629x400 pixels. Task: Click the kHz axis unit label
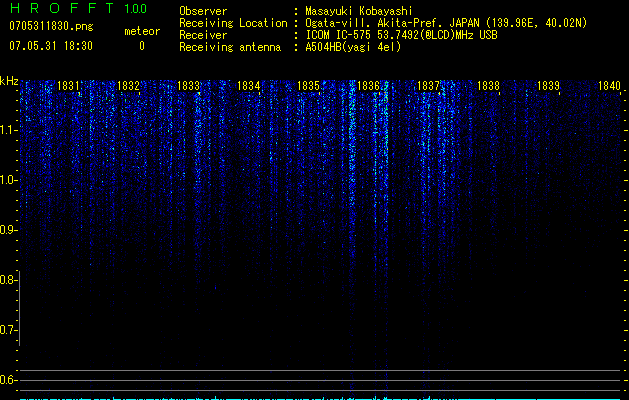click(x=9, y=81)
